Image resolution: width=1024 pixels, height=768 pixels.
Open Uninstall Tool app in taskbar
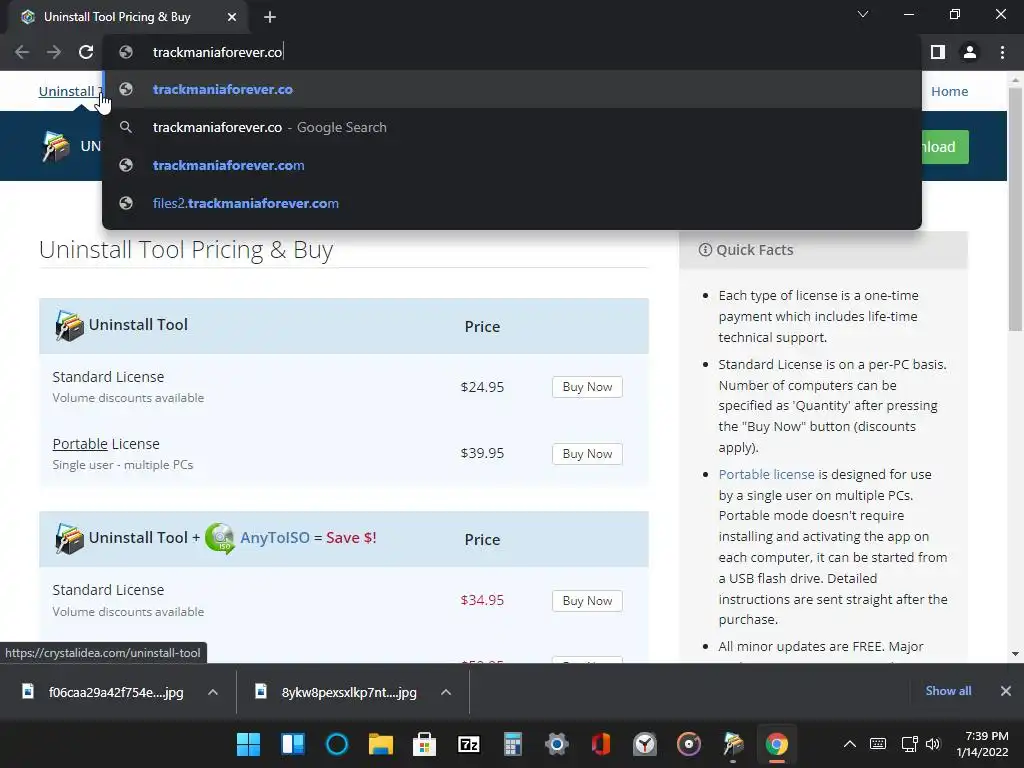point(733,744)
